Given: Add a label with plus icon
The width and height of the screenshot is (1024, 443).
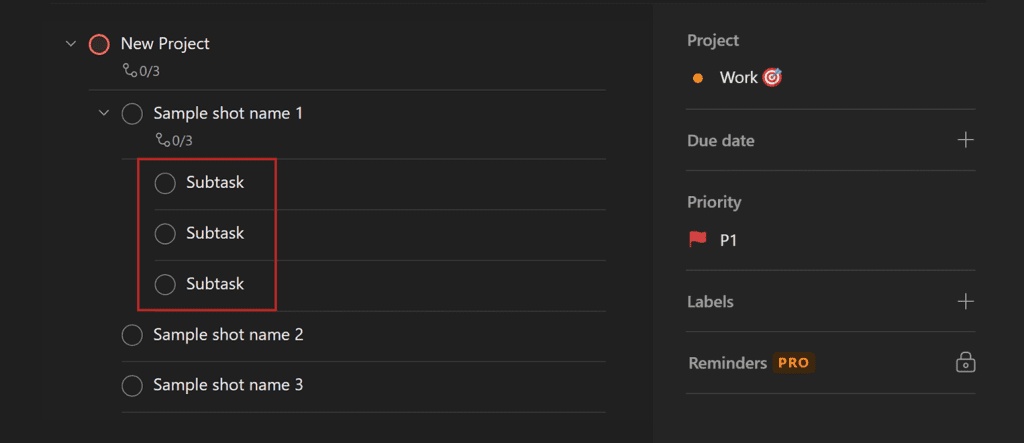Looking at the screenshot, I should [x=965, y=301].
